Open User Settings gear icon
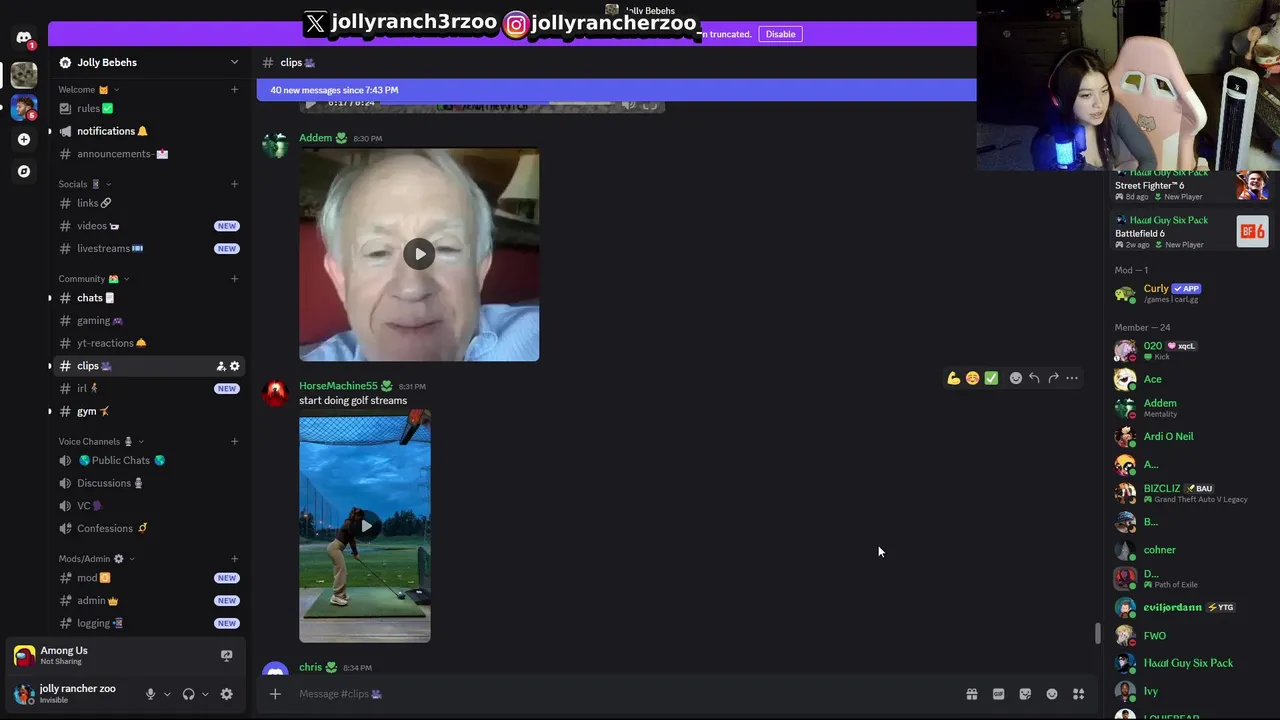The image size is (1280, 720). 227,694
